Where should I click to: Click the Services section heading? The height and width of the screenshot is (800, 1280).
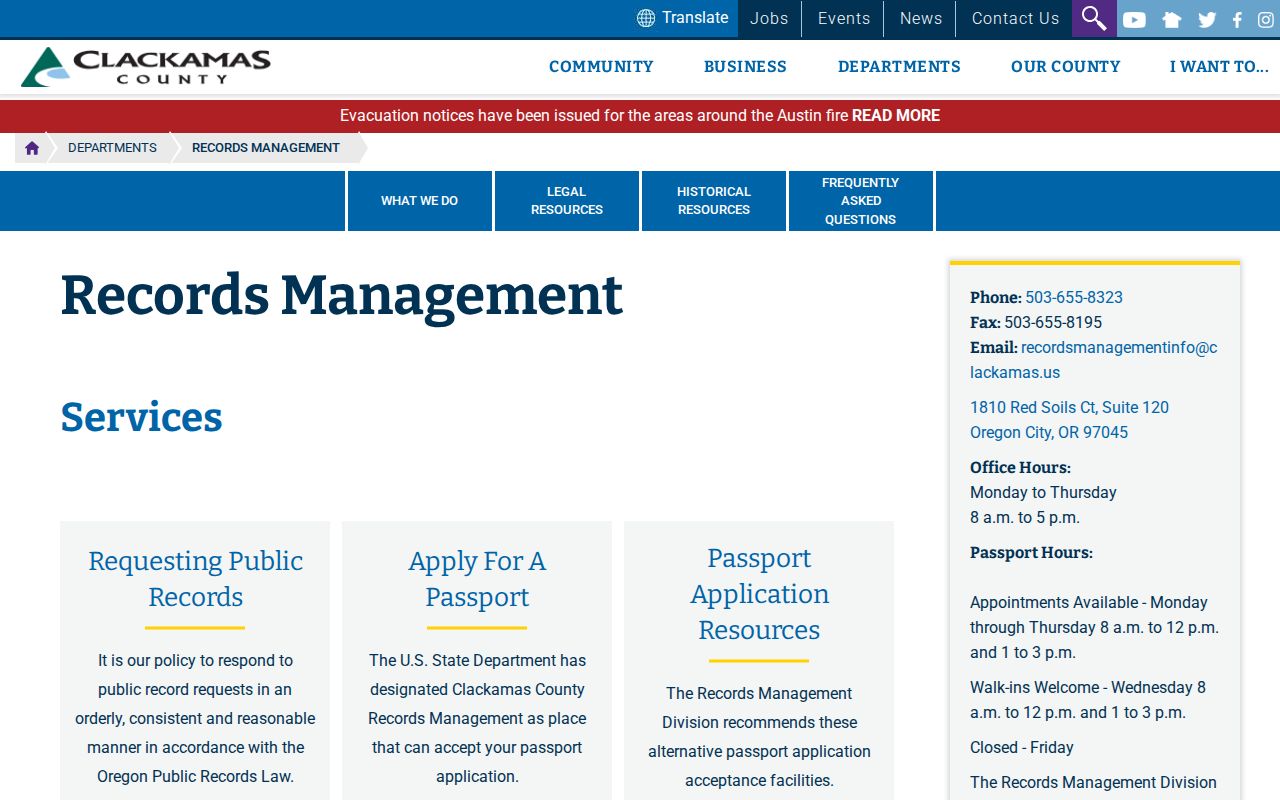pyautogui.click(x=141, y=418)
